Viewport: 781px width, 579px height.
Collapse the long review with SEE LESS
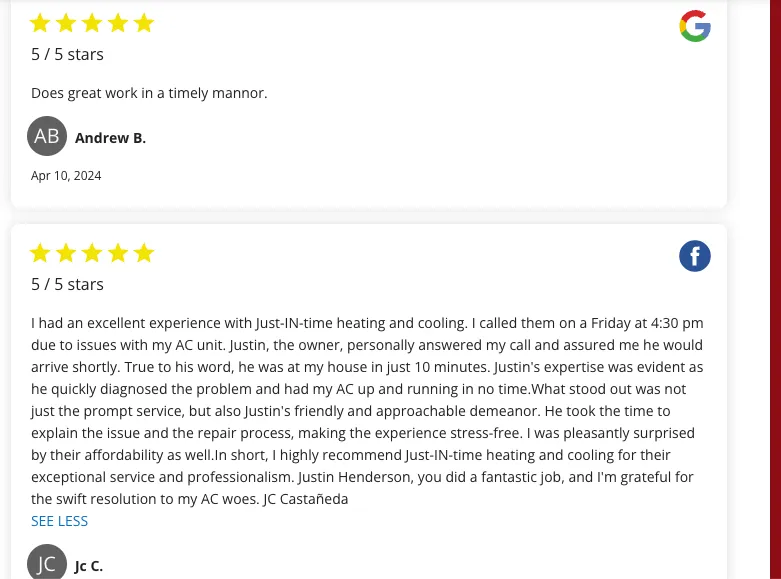pos(59,521)
